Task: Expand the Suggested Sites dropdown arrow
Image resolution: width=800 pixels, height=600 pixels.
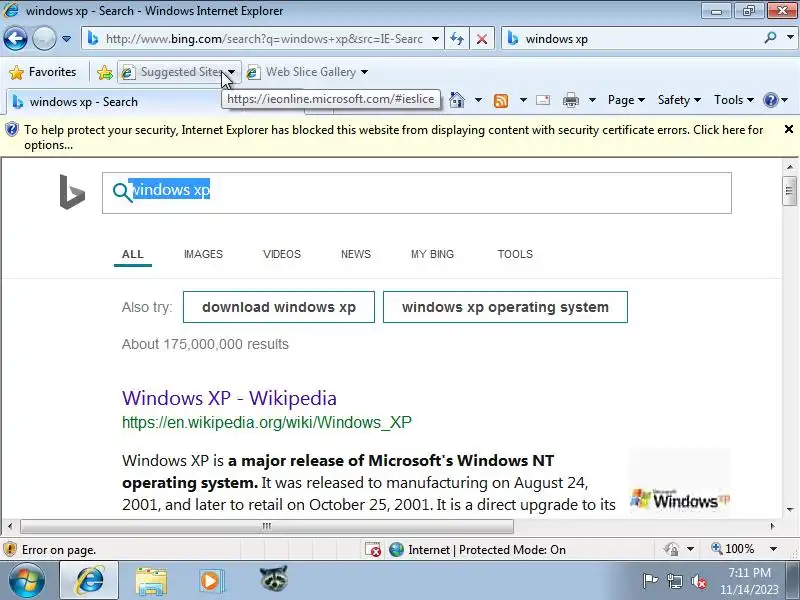Action: coord(232,72)
